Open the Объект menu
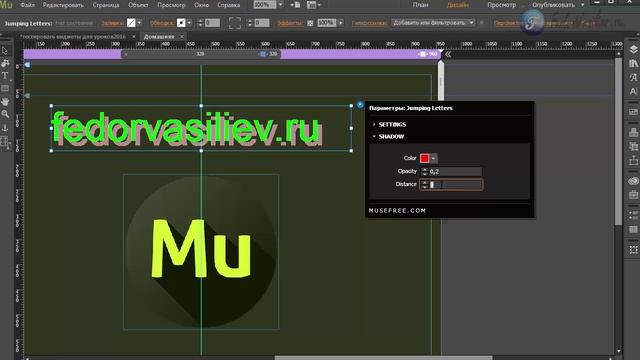 point(138,5)
